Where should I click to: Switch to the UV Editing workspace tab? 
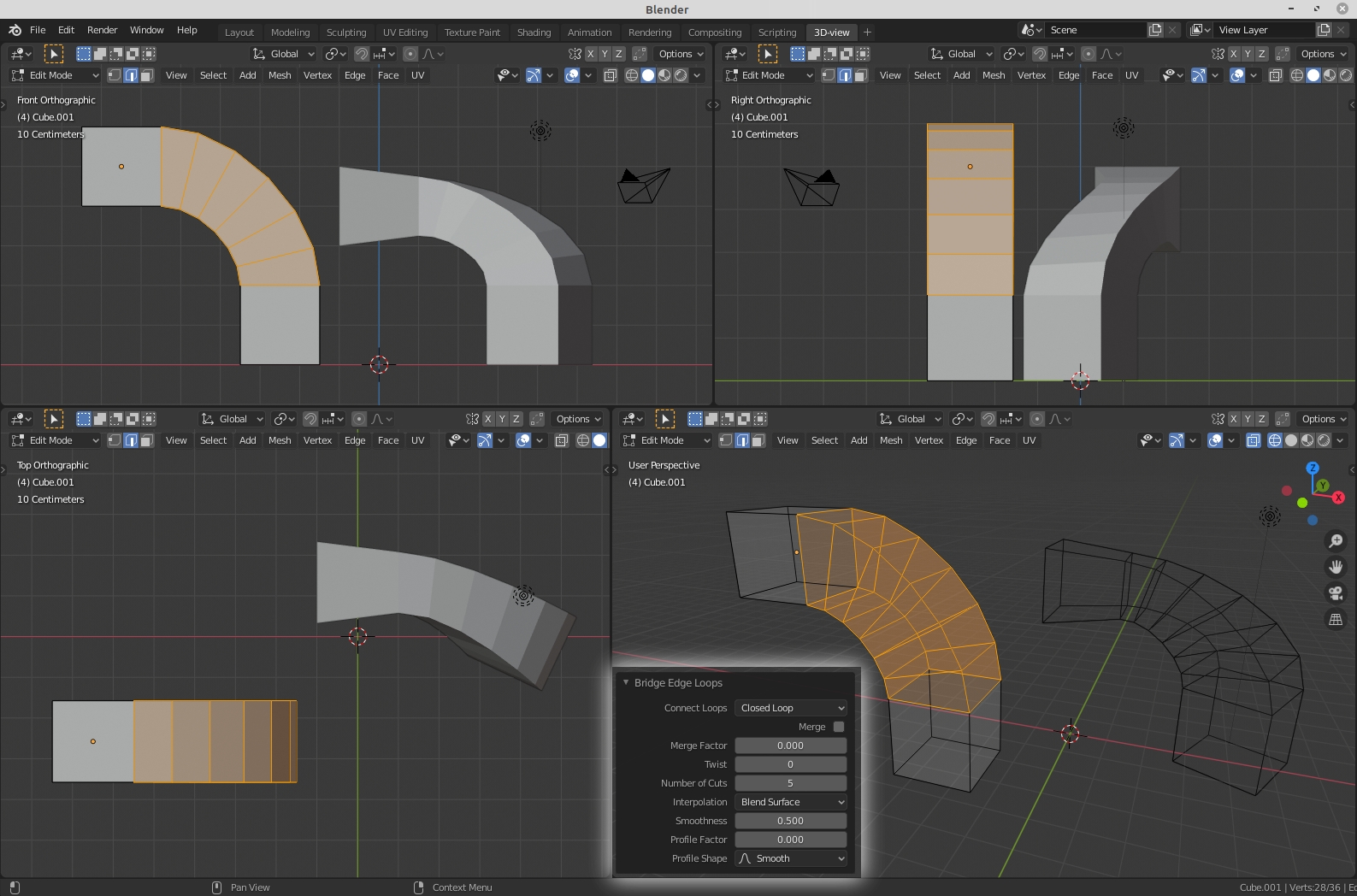(404, 32)
